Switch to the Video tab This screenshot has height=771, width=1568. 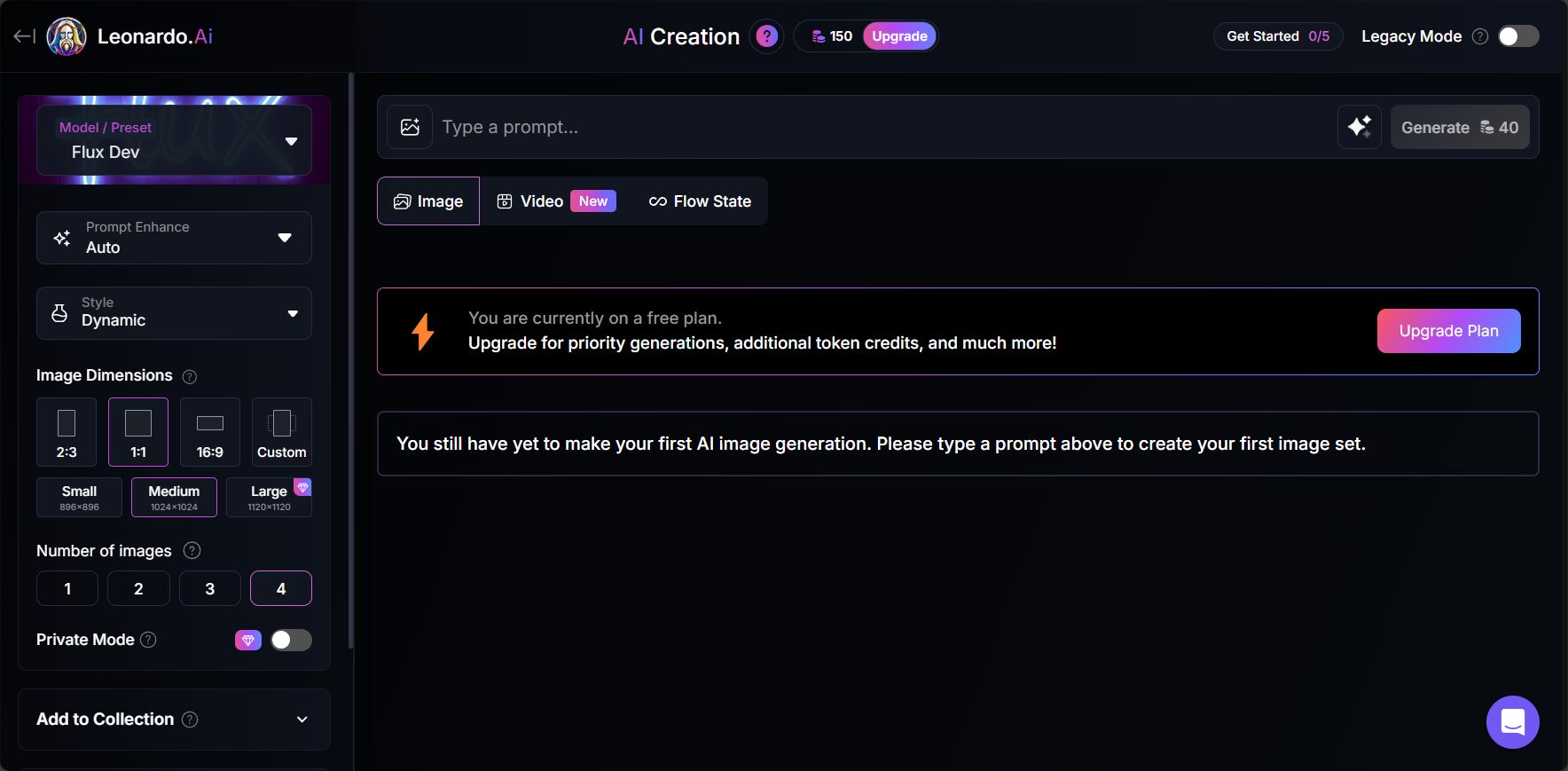(555, 201)
